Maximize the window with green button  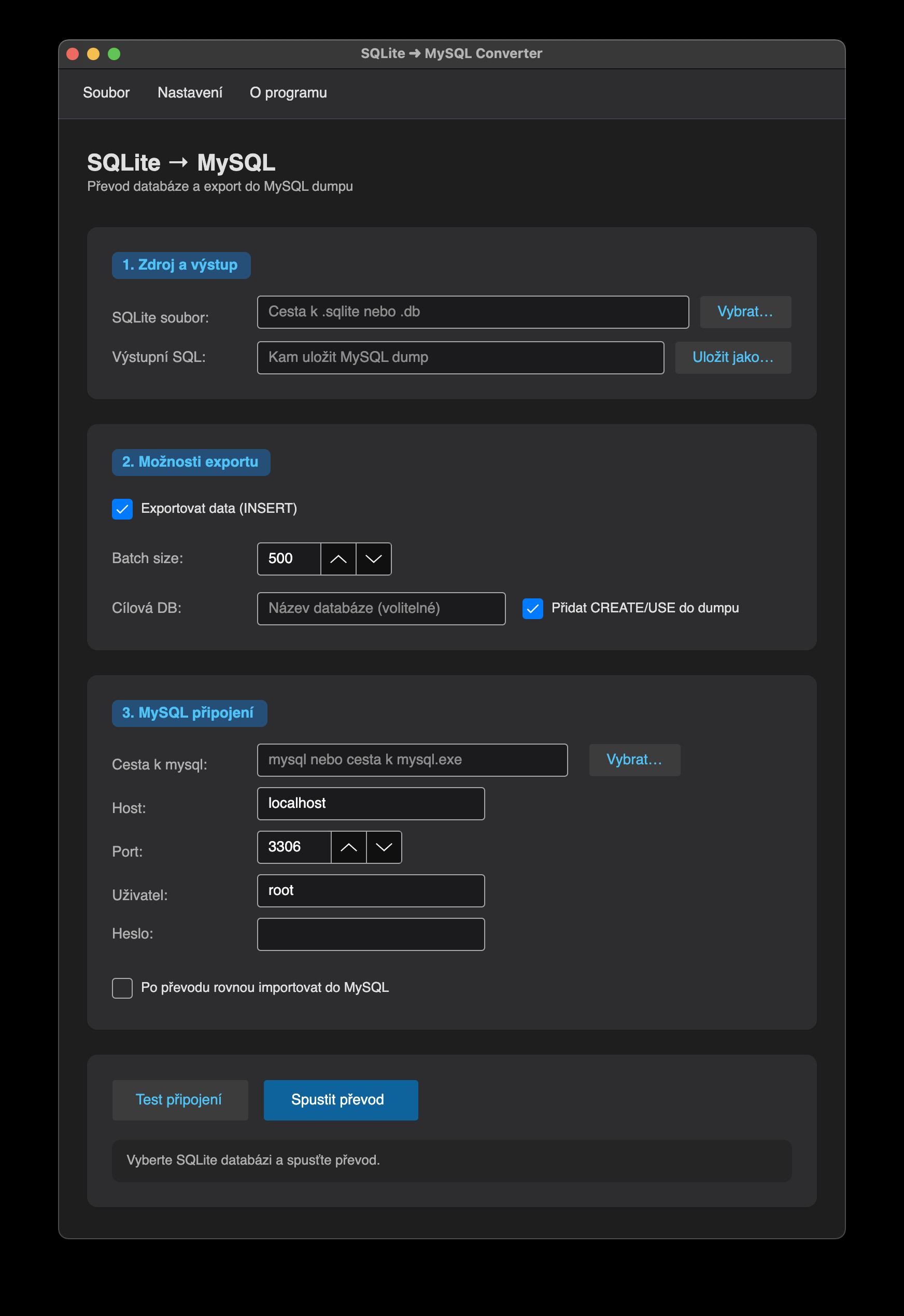(x=114, y=54)
